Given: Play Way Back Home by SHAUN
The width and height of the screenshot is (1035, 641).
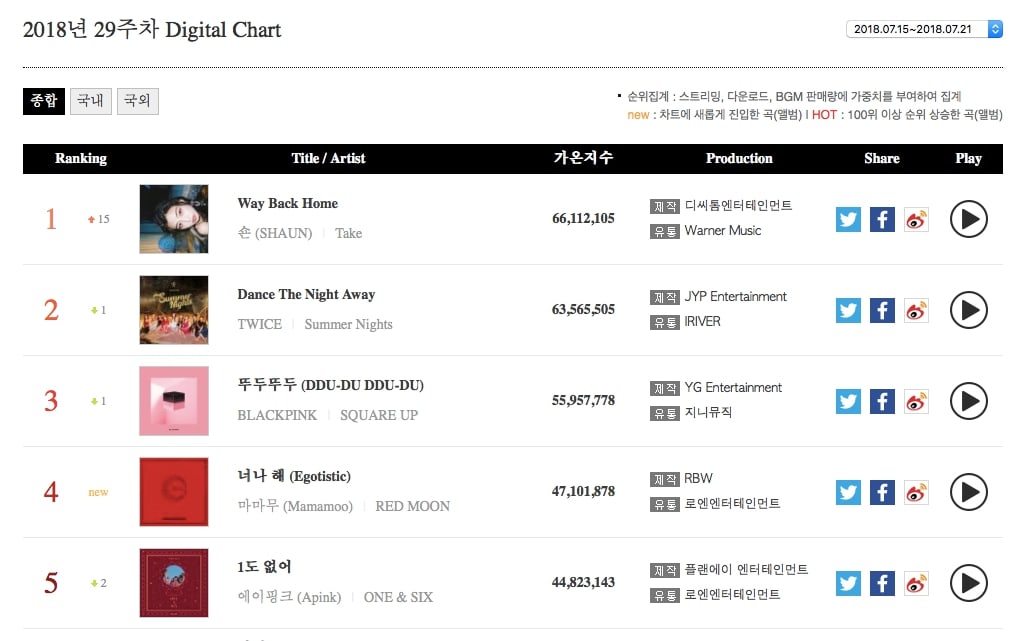Looking at the screenshot, I should 968,219.
